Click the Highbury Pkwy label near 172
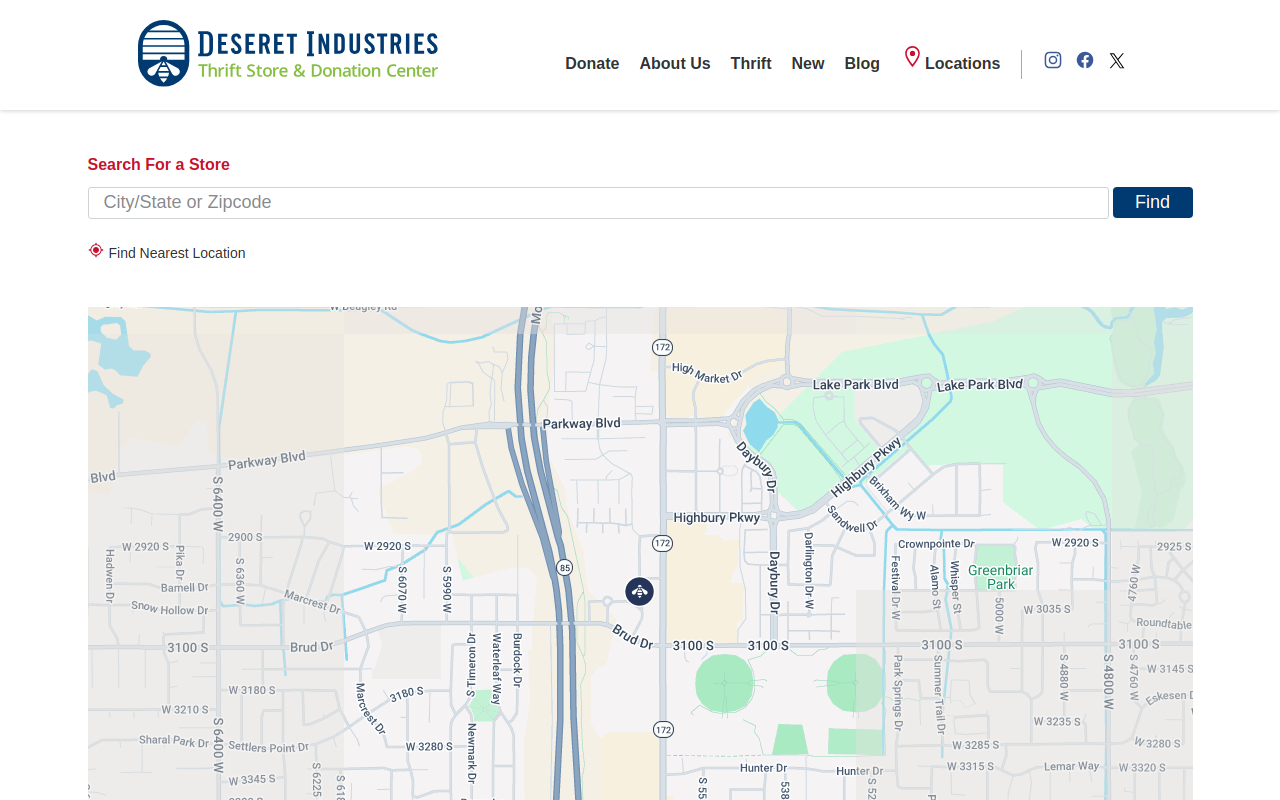Viewport: 1280px width, 800px height. pyautogui.click(x=716, y=517)
